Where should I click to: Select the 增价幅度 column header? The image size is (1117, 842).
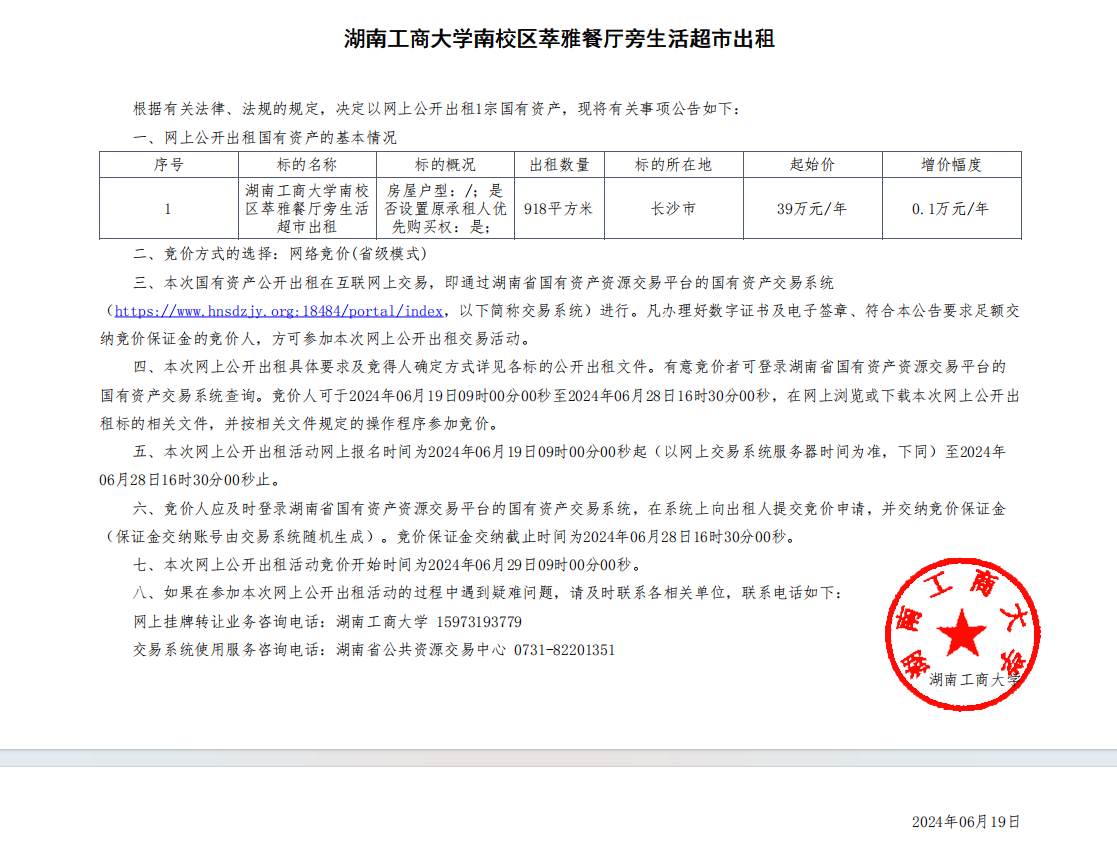(x=951, y=165)
